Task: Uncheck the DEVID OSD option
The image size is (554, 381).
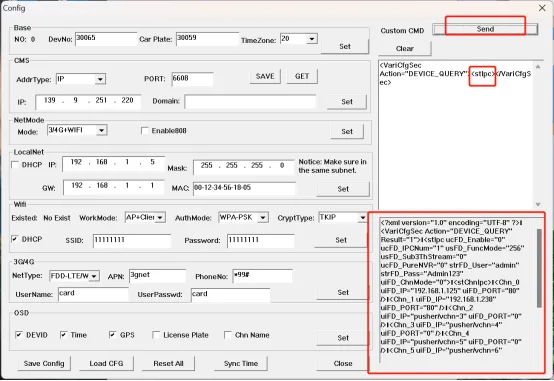Action: 19,335
